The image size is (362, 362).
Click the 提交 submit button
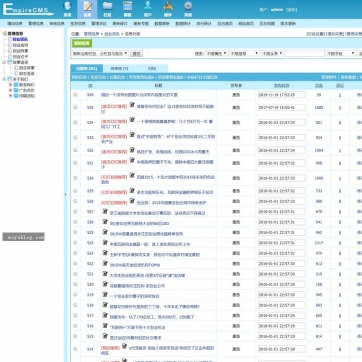[136, 53]
